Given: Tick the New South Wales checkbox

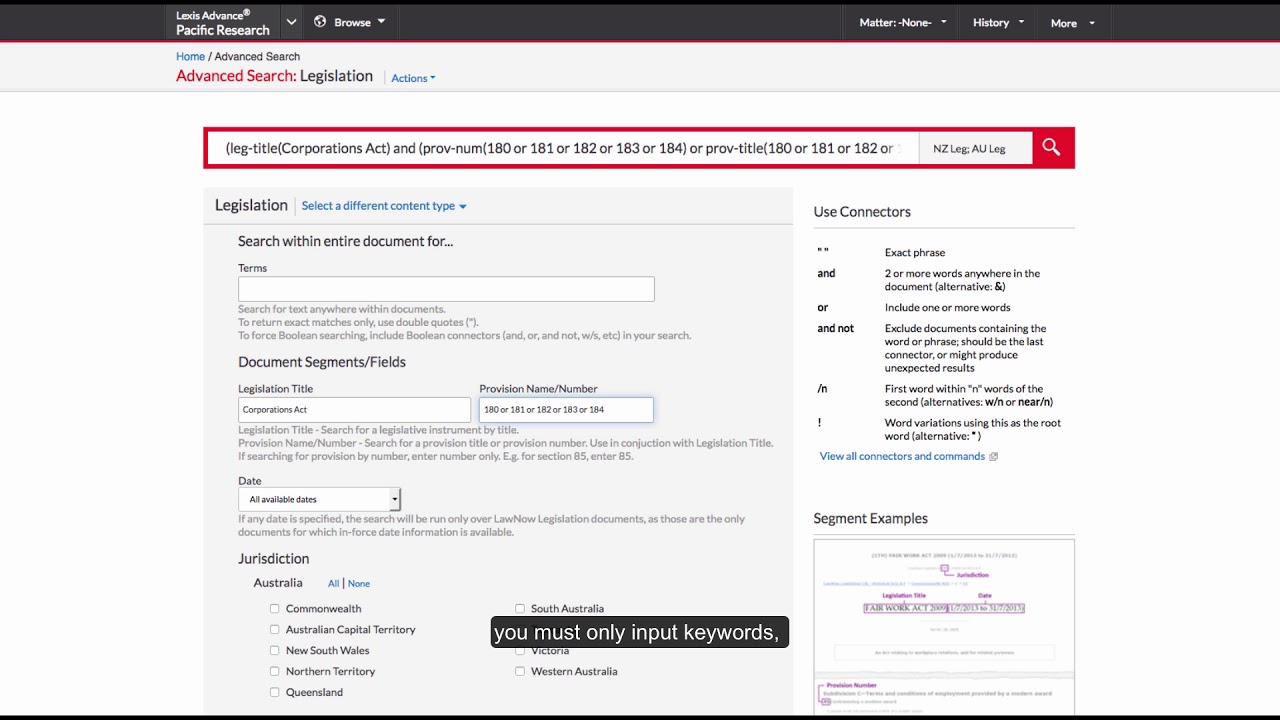Looking at the screenshot, I should point(274,650).
